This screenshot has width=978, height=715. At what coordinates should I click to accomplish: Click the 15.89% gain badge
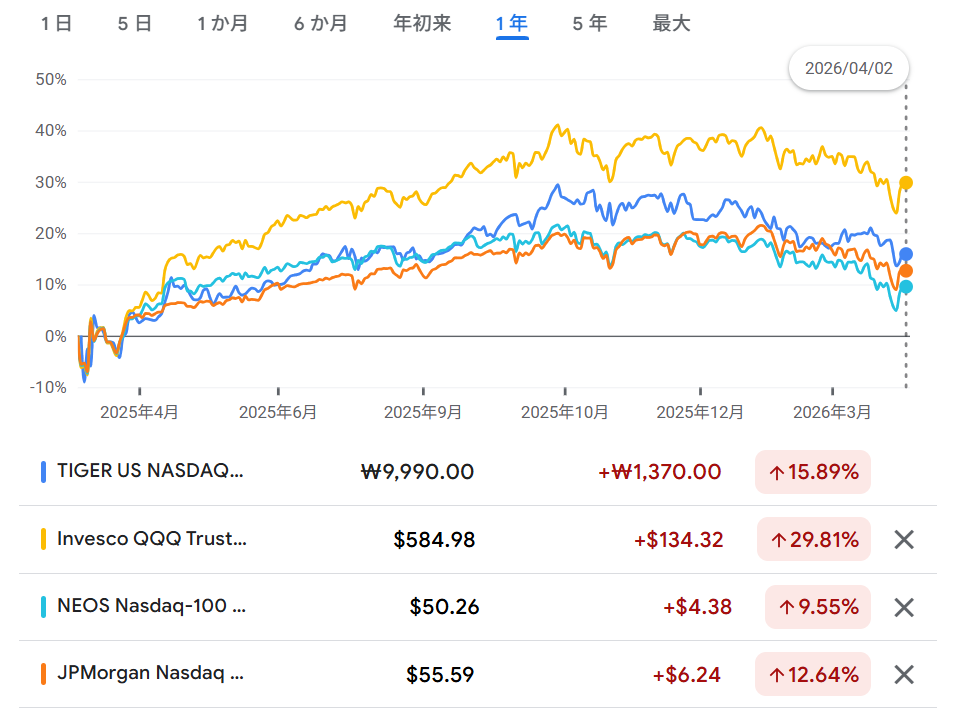[x=813, y=472]
